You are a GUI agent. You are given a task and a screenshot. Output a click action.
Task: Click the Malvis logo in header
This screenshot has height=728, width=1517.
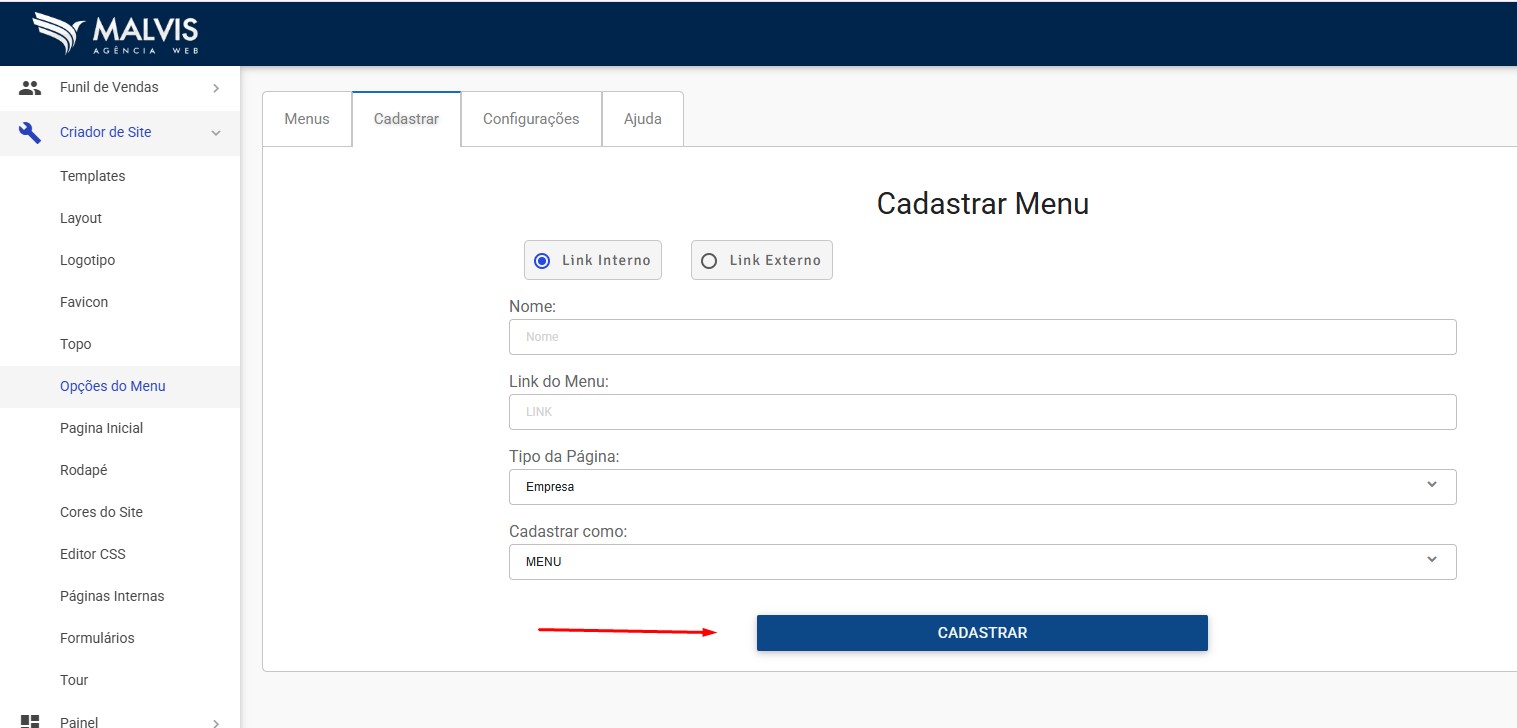[116, 34]
